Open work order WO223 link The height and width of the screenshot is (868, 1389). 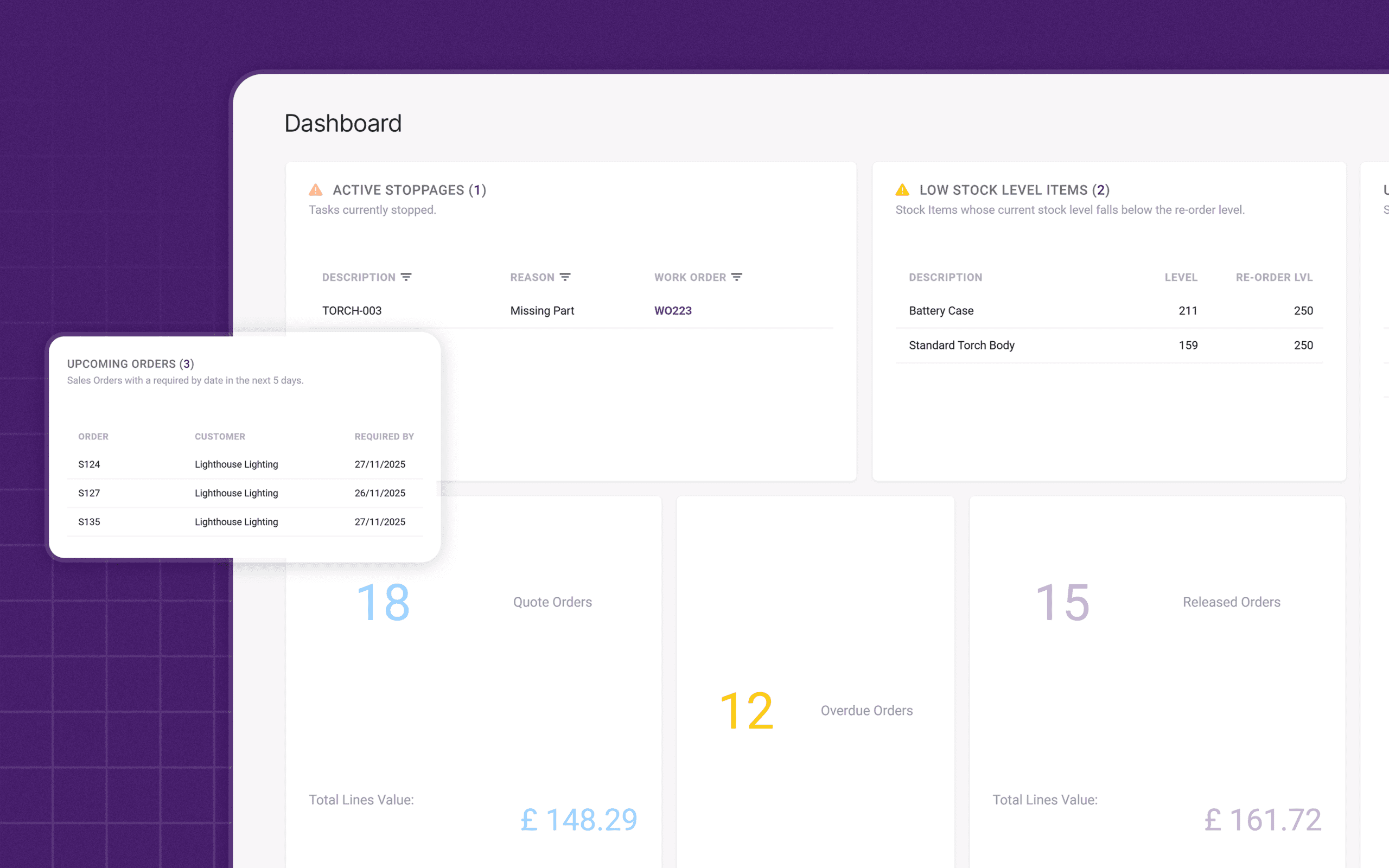(673, 310)
